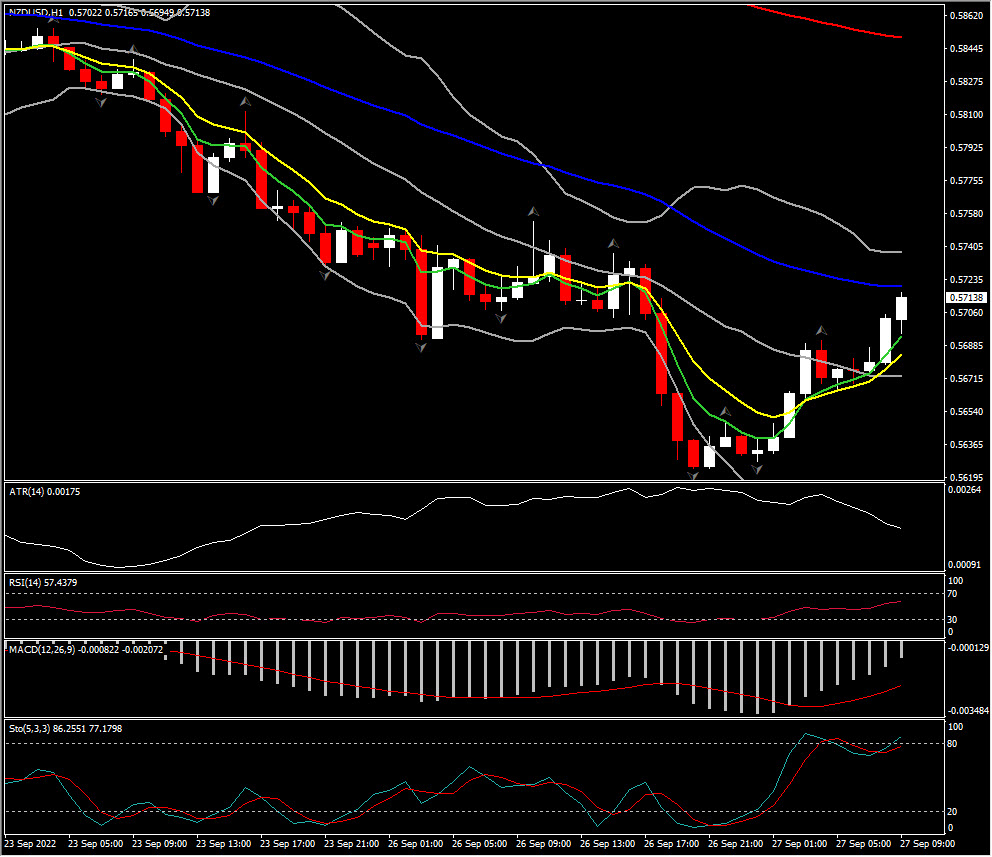The image size is (992, 857).
Task: Select the RSI 70 level label
Action: tap(955, 594)
